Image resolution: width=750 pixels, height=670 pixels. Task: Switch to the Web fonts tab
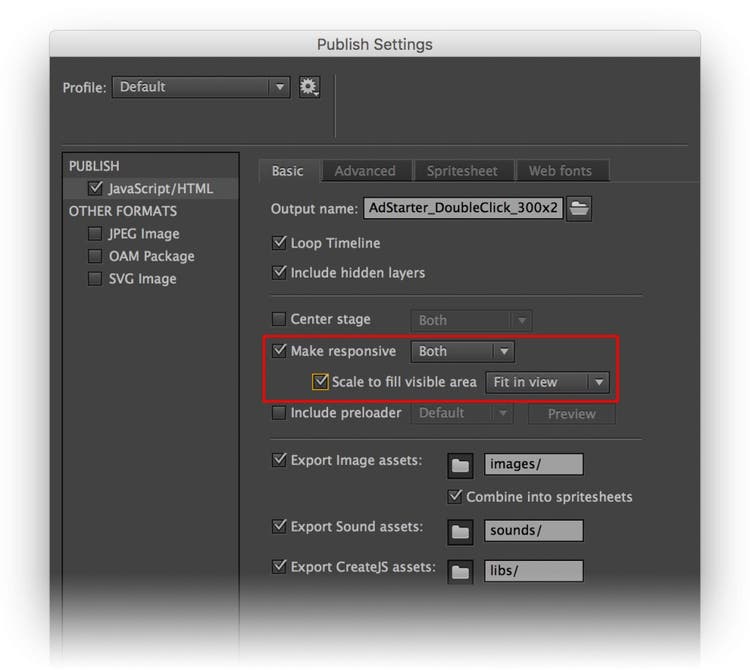(561, 171)
